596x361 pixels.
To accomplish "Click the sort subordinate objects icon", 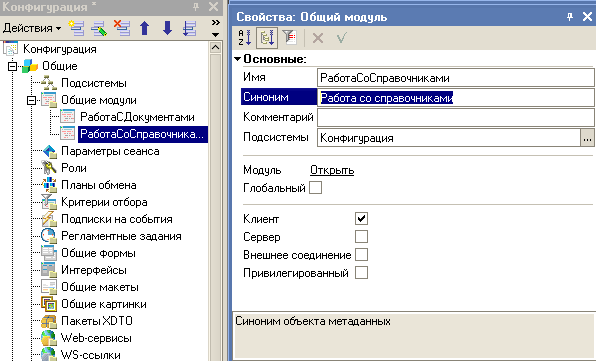I will [189, 28].
